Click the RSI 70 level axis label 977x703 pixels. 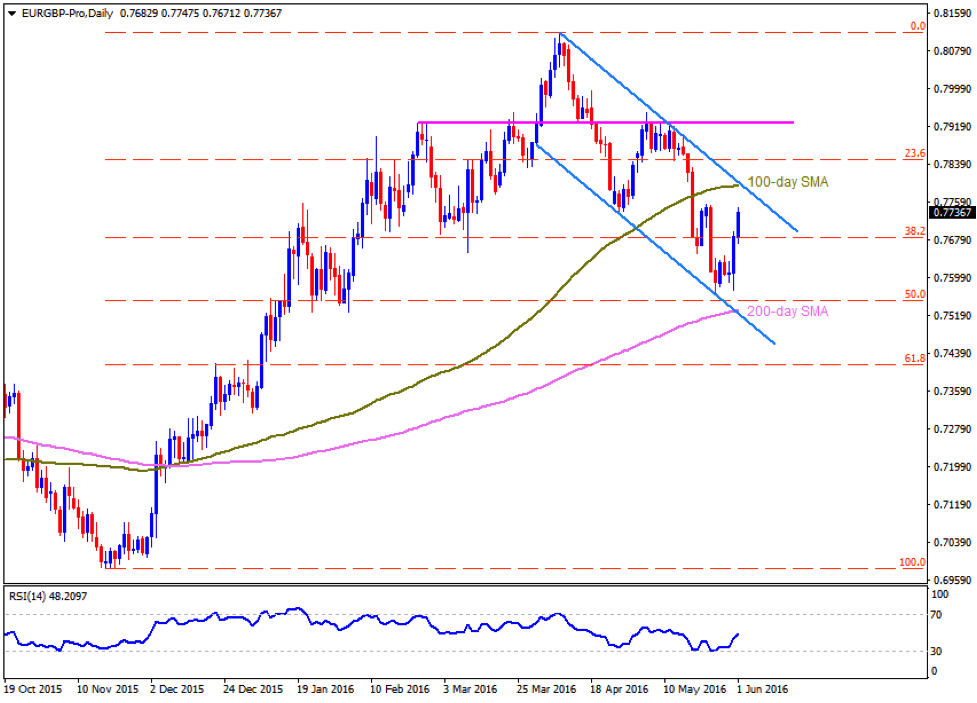(x=941, y=614)
